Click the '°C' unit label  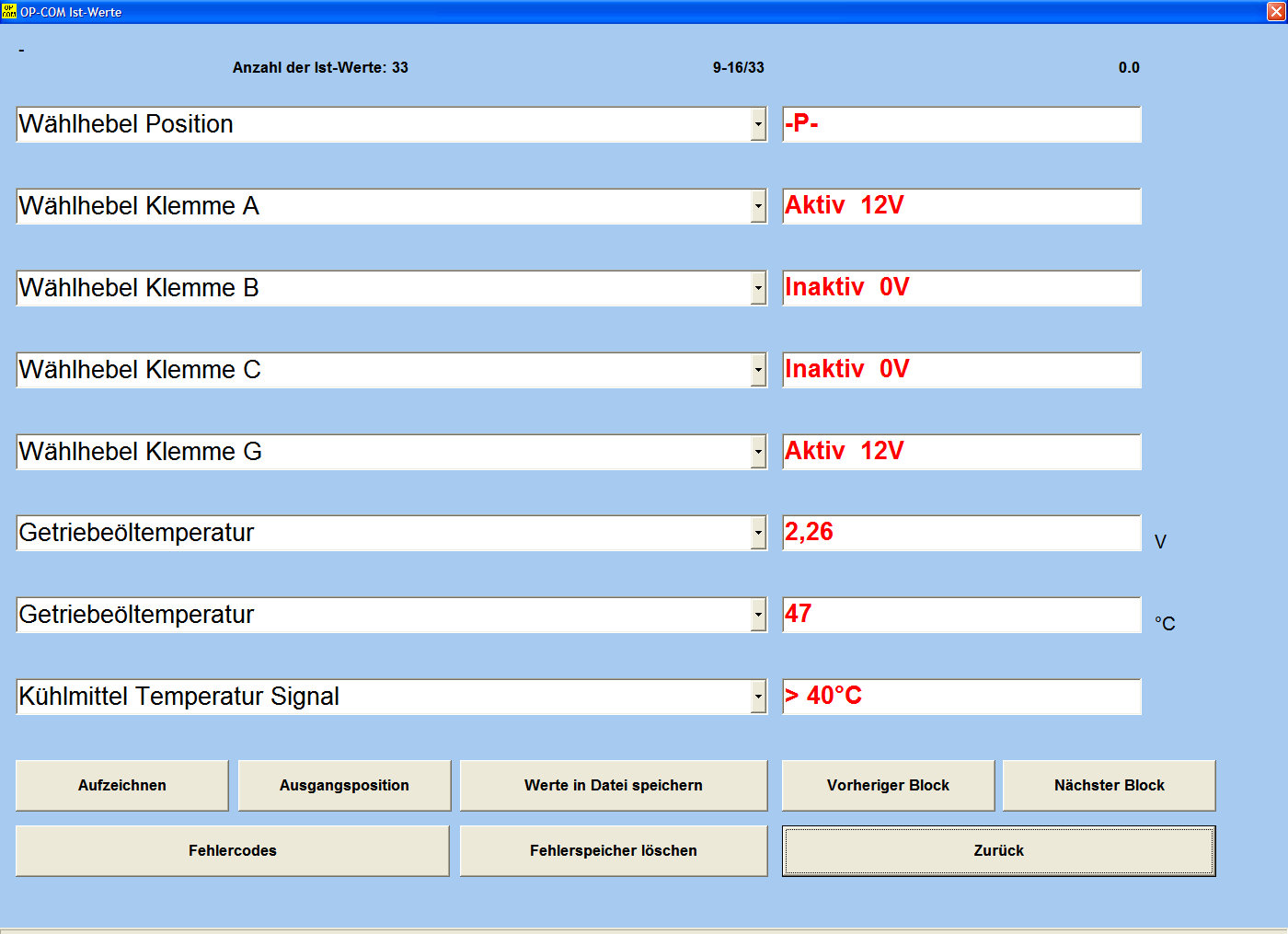(1165, 624)
